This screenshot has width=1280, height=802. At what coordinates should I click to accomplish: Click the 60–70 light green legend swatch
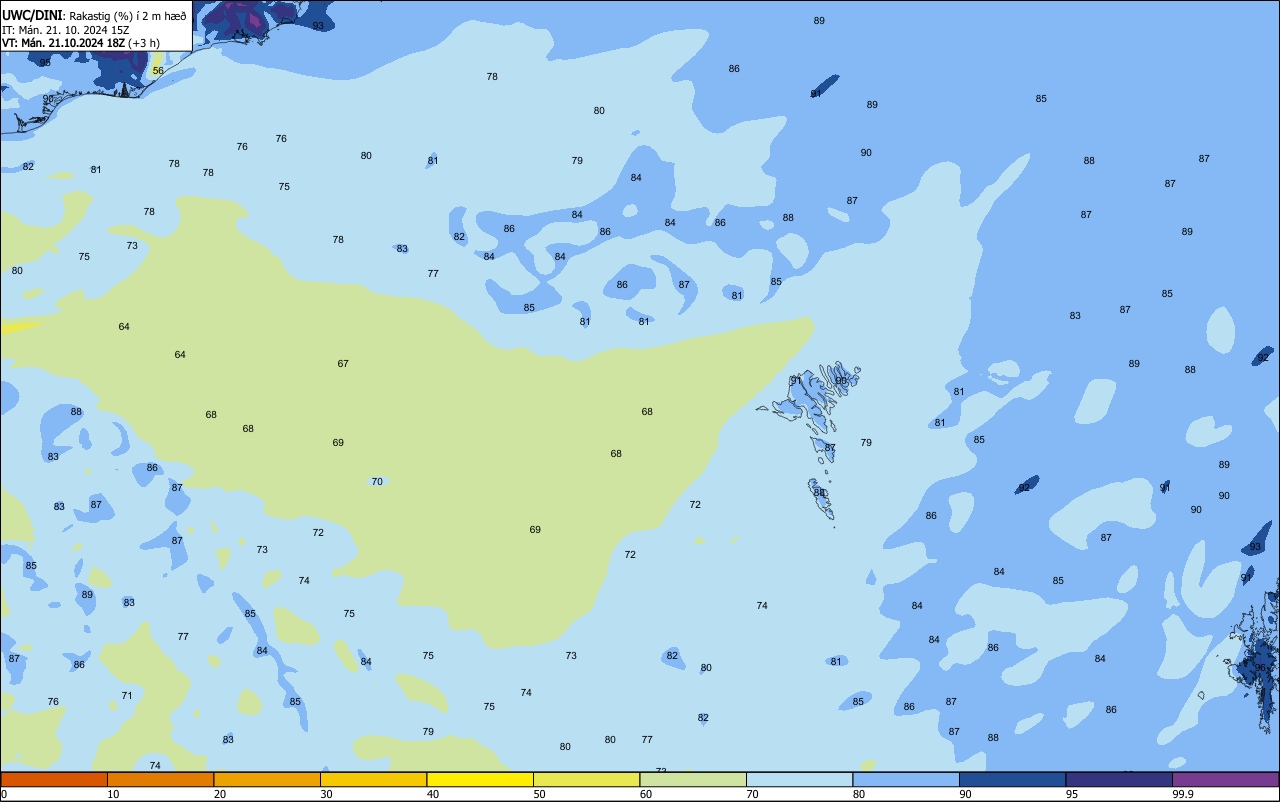693,779
